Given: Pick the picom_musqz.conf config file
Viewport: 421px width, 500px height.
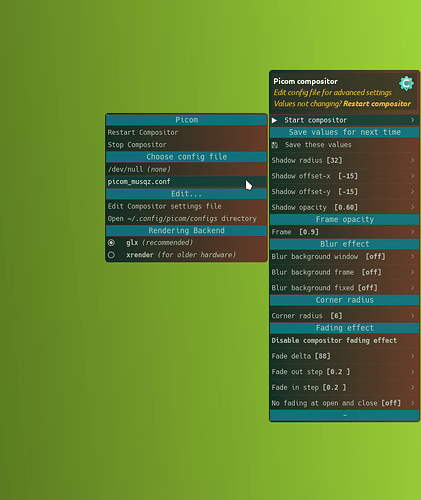Looking at the screenshot, I should tap(186, 182).
